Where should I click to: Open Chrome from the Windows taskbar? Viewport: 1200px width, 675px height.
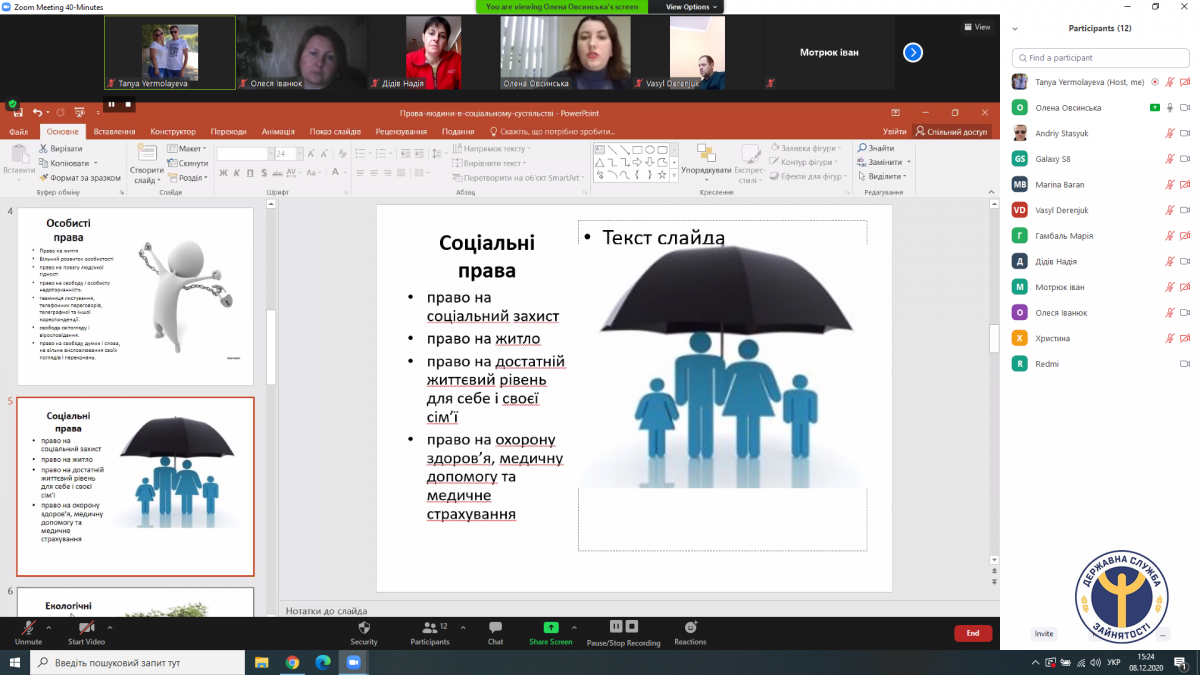[x=292, y=662]
